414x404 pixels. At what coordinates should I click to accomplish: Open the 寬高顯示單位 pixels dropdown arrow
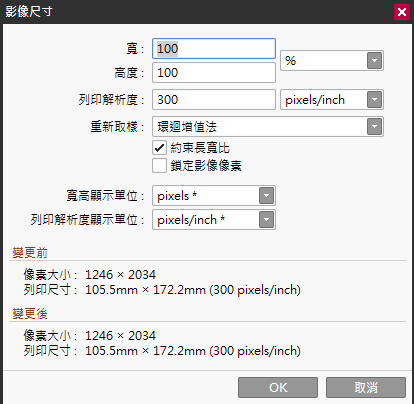266,196
